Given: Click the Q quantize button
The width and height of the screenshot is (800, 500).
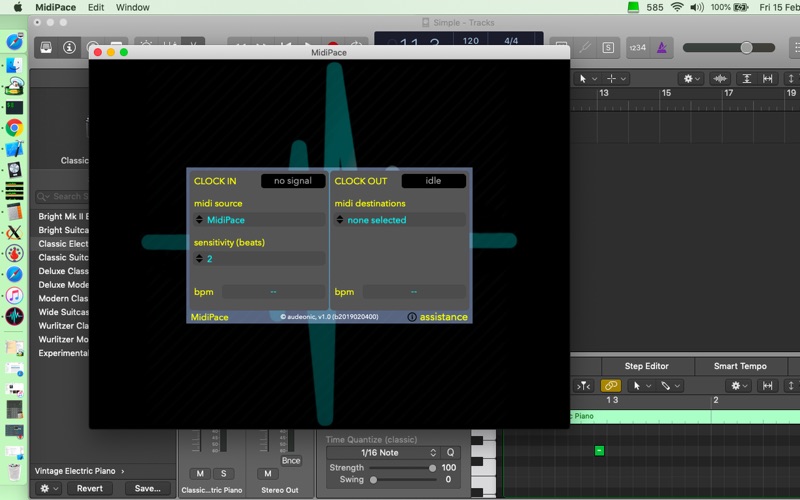Looking at the screenshot, I should coord(451,453).
